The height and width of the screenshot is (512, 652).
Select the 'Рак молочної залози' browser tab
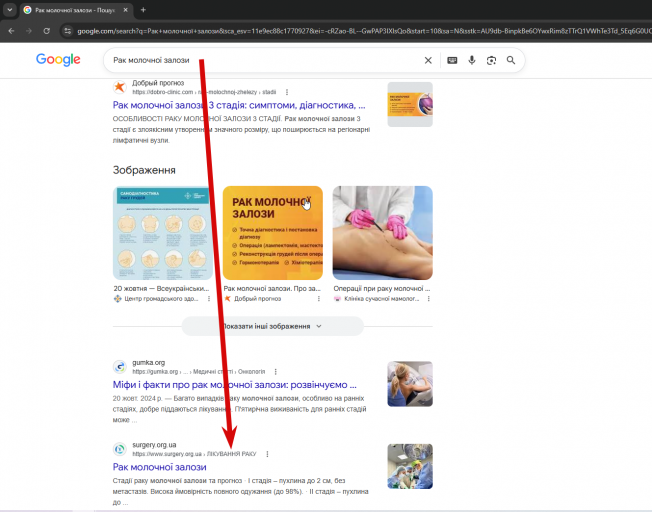point(76,10)
